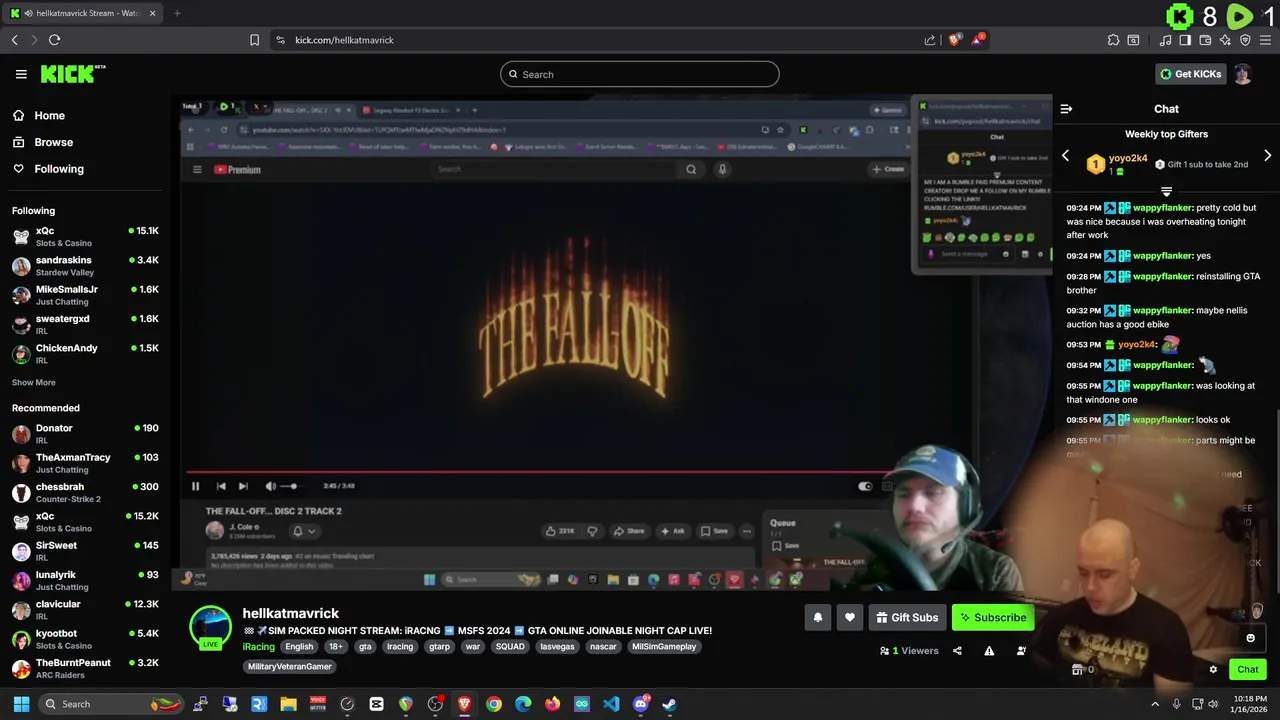Bookmark this page icon
This screenshot has width=1280, height=720.
coord(254,40)
